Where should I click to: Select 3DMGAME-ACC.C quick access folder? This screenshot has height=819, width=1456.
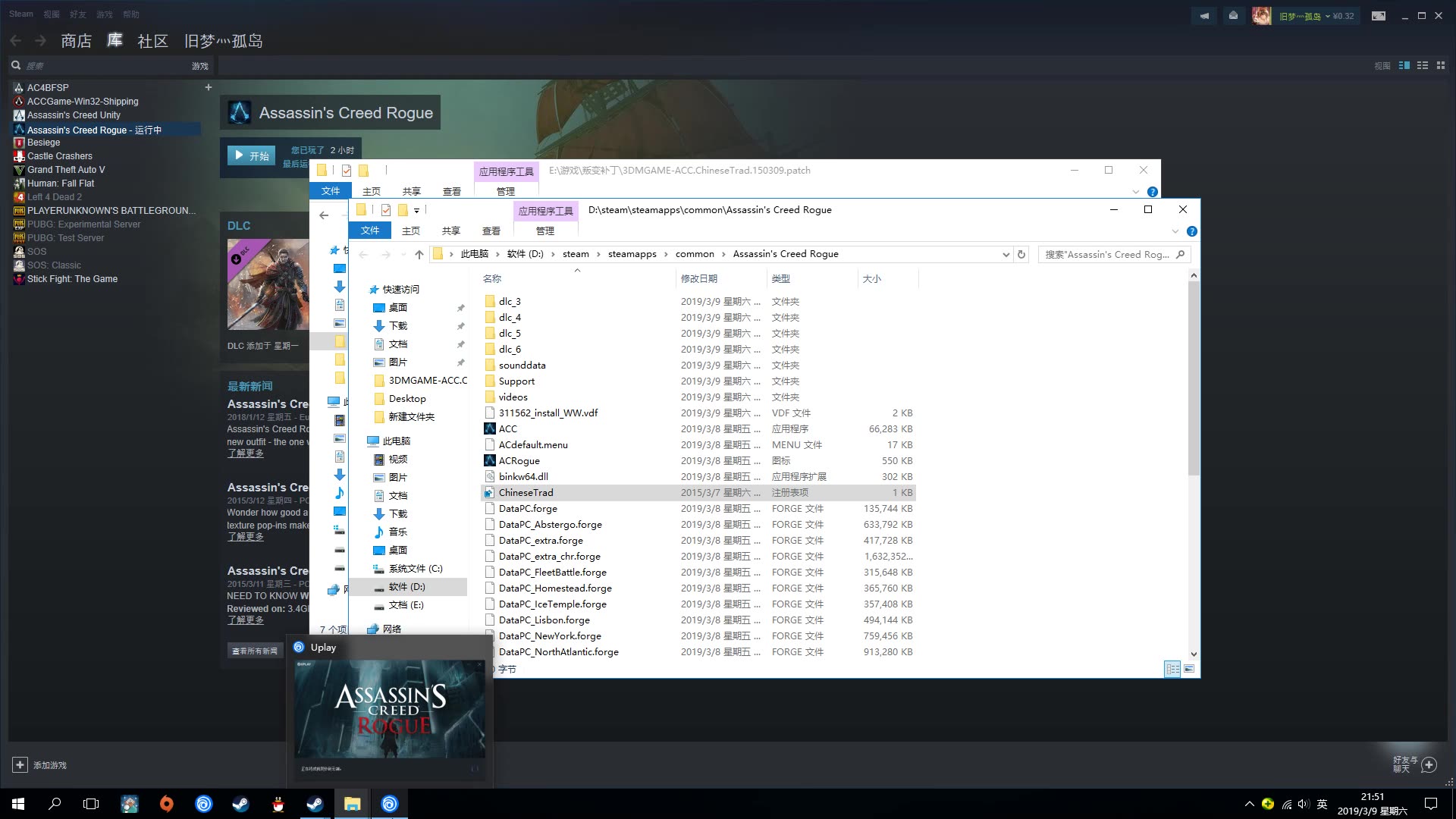(420, 381)
